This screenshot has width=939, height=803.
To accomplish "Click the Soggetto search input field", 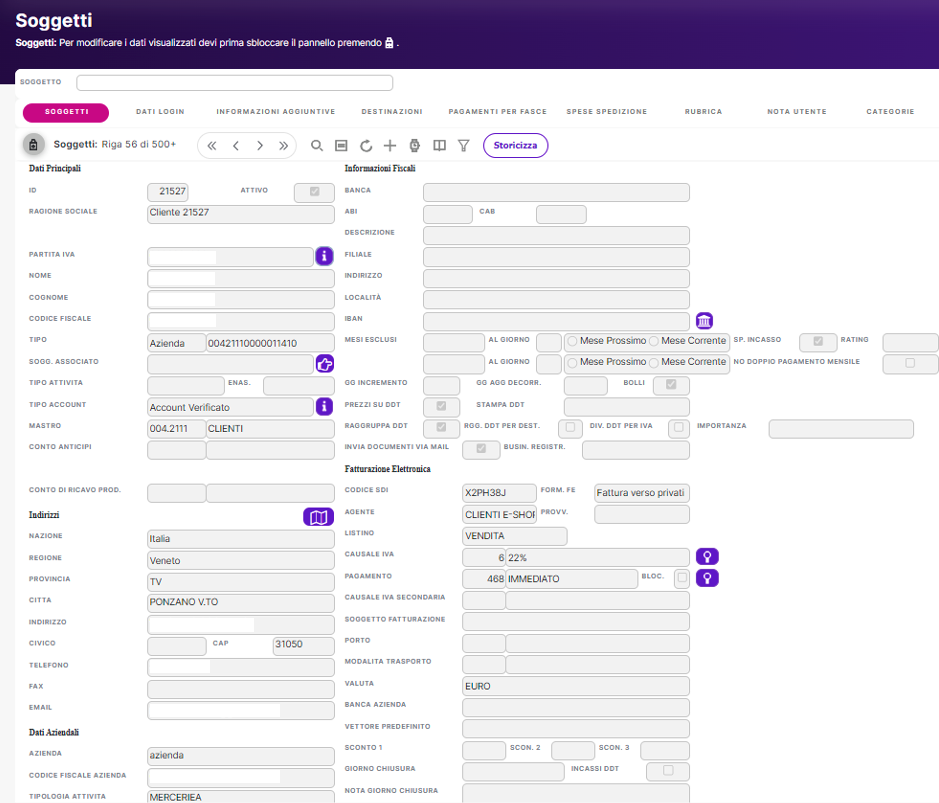I will click(234, 83).
